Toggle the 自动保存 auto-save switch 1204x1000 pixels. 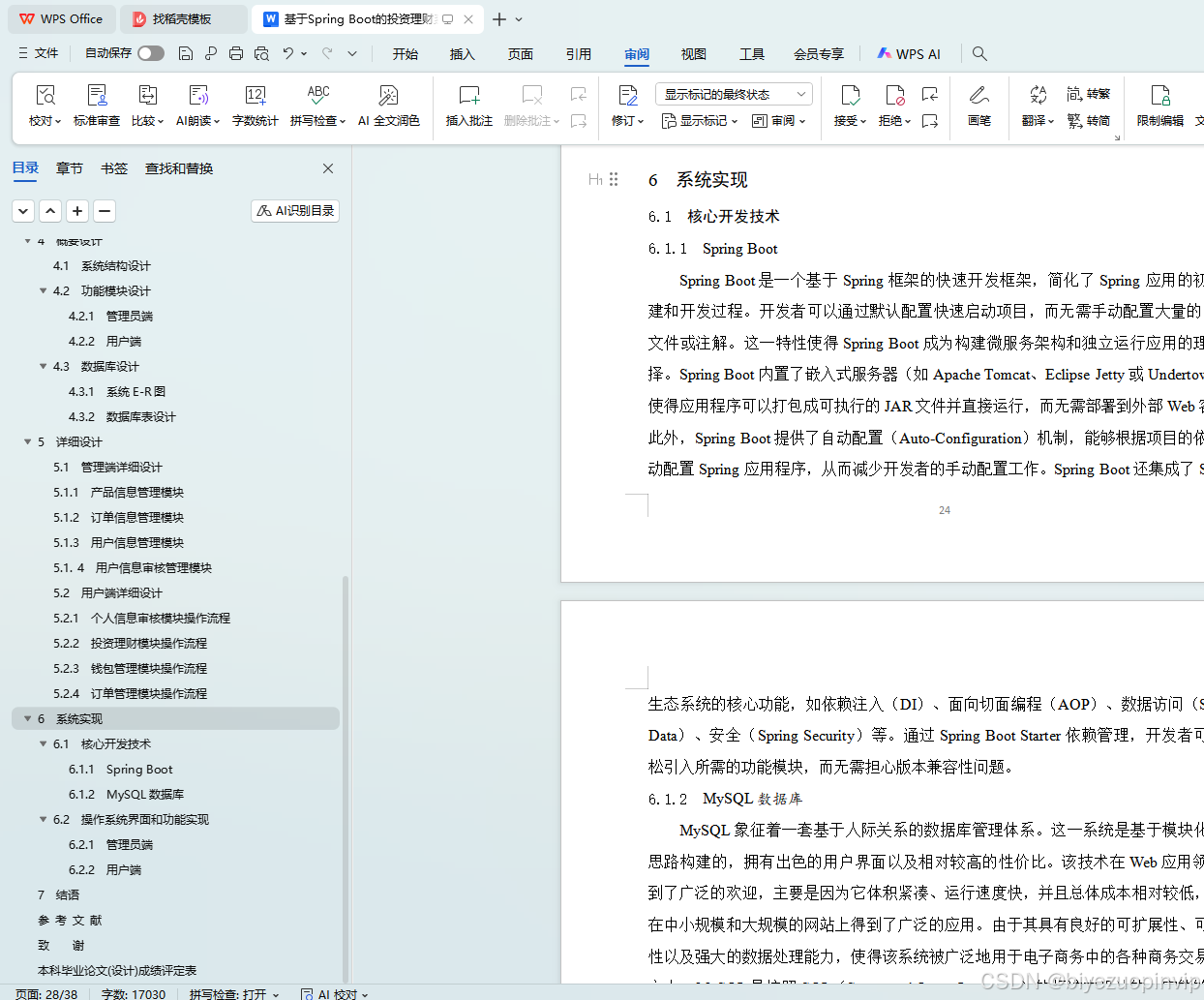tap(151, 53)
